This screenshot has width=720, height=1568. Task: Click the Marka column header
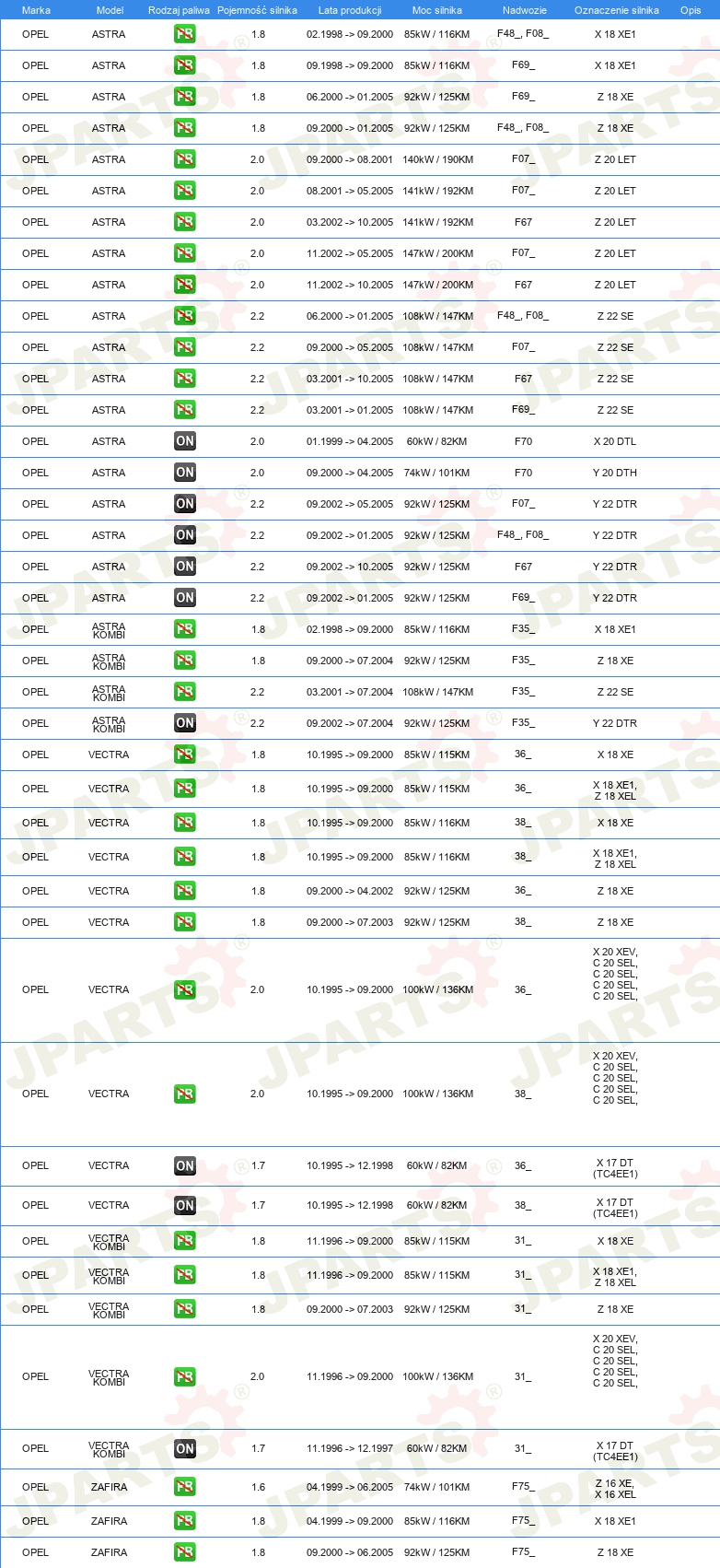36,10
